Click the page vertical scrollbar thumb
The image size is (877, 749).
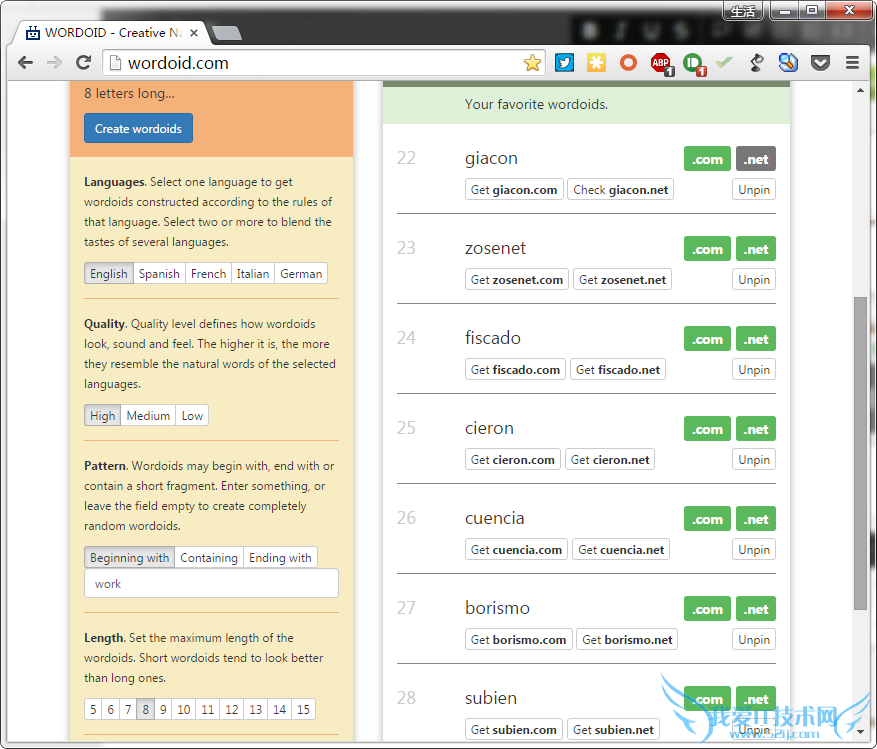click(x=860, y=453)
